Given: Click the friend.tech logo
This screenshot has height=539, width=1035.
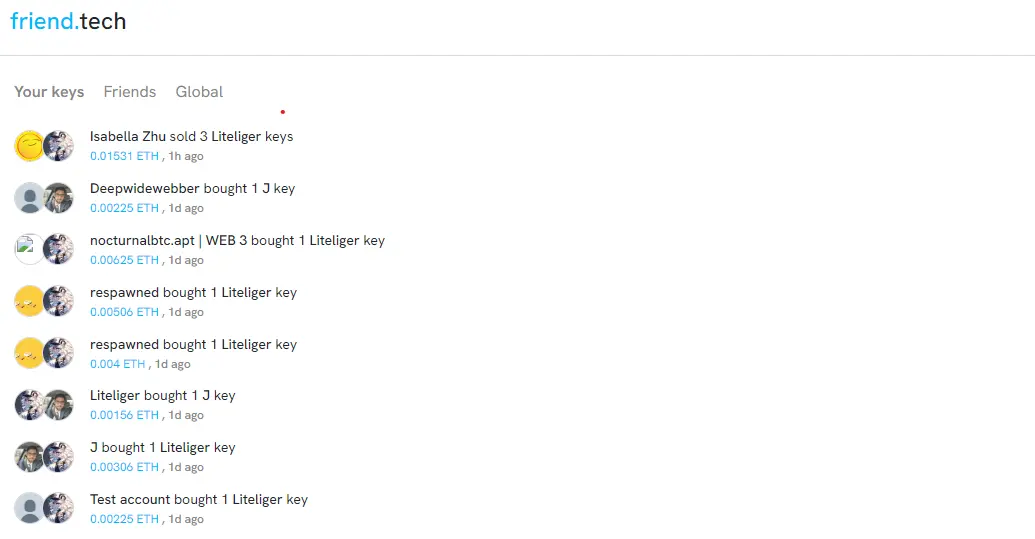Looking at the screenshot, I should (68, 21).
